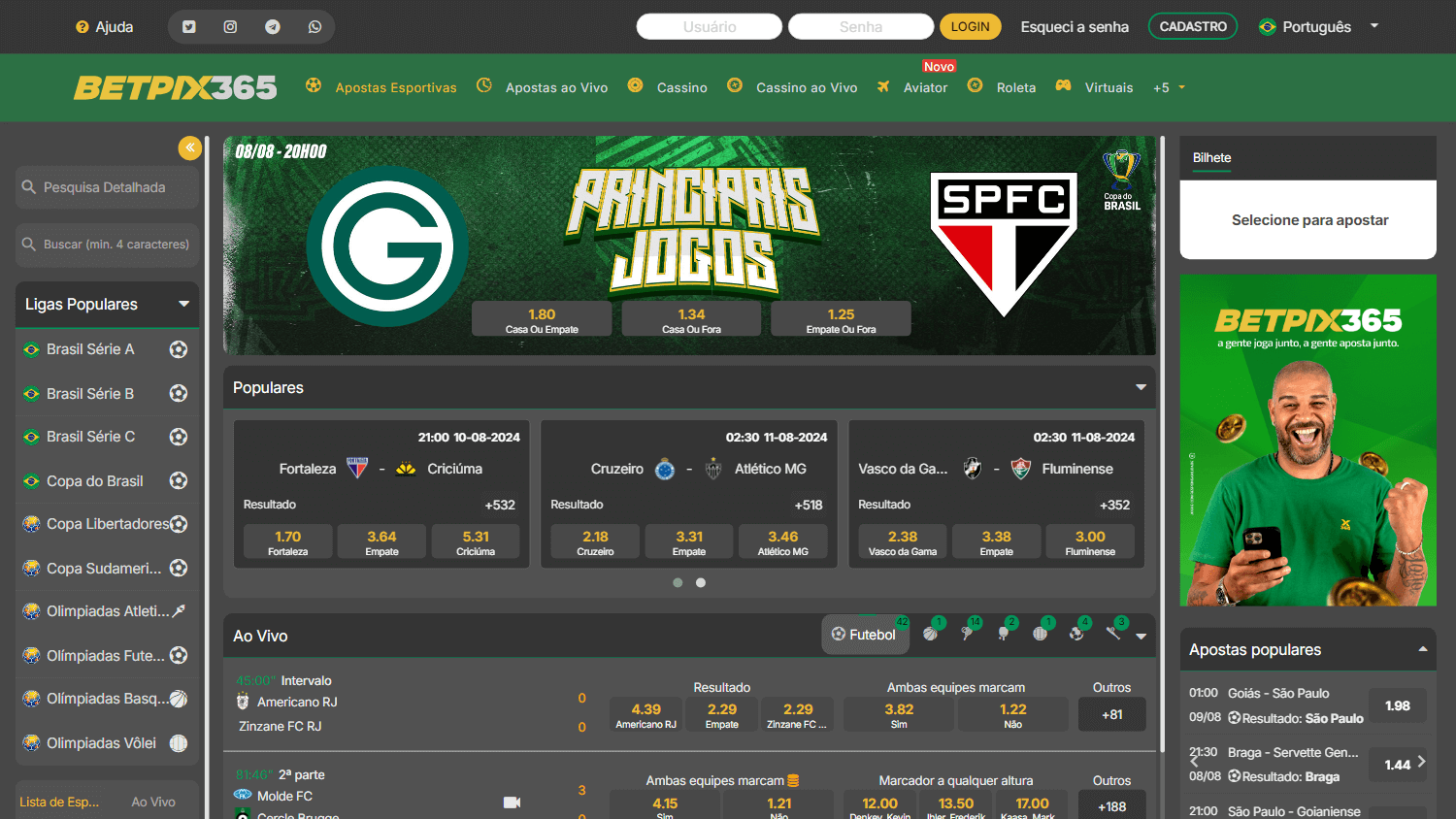Select the basketball icon in Ao Vivo

pyautogui.click(x=930, y=634)
